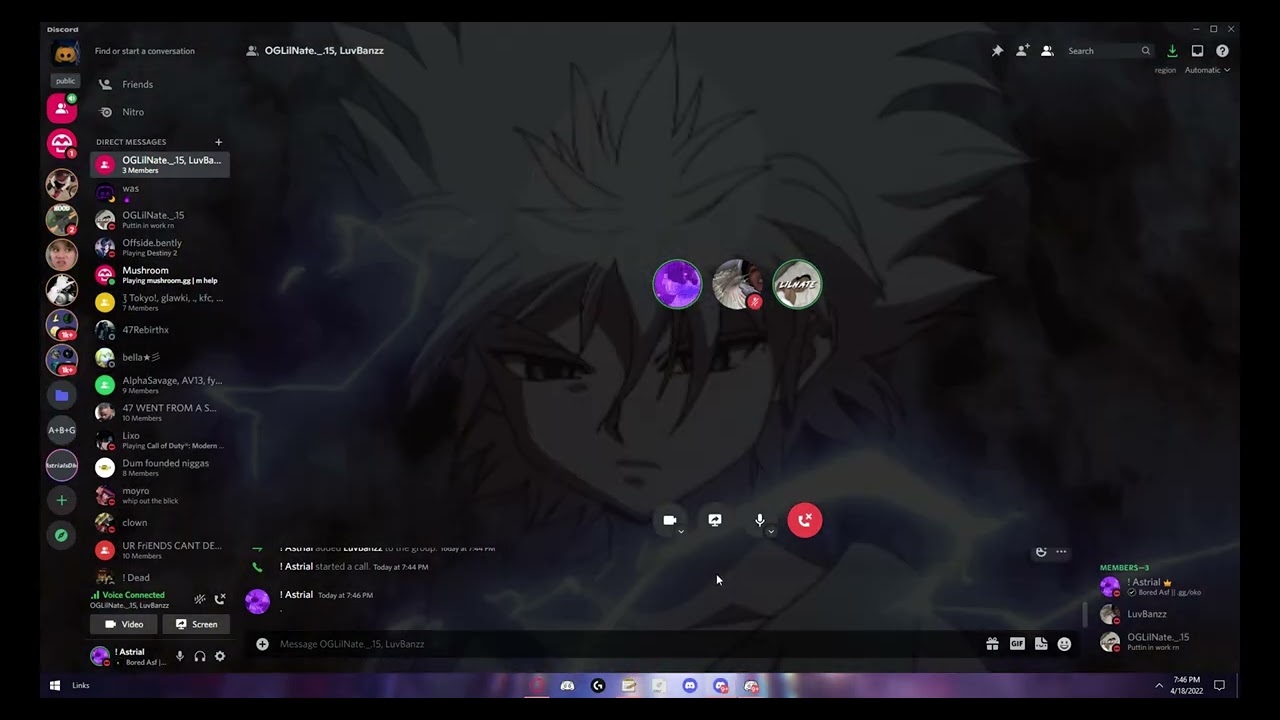Download the update with the green arrow icon
Screen dimensions: 1280x720
tap(1172, 51)
